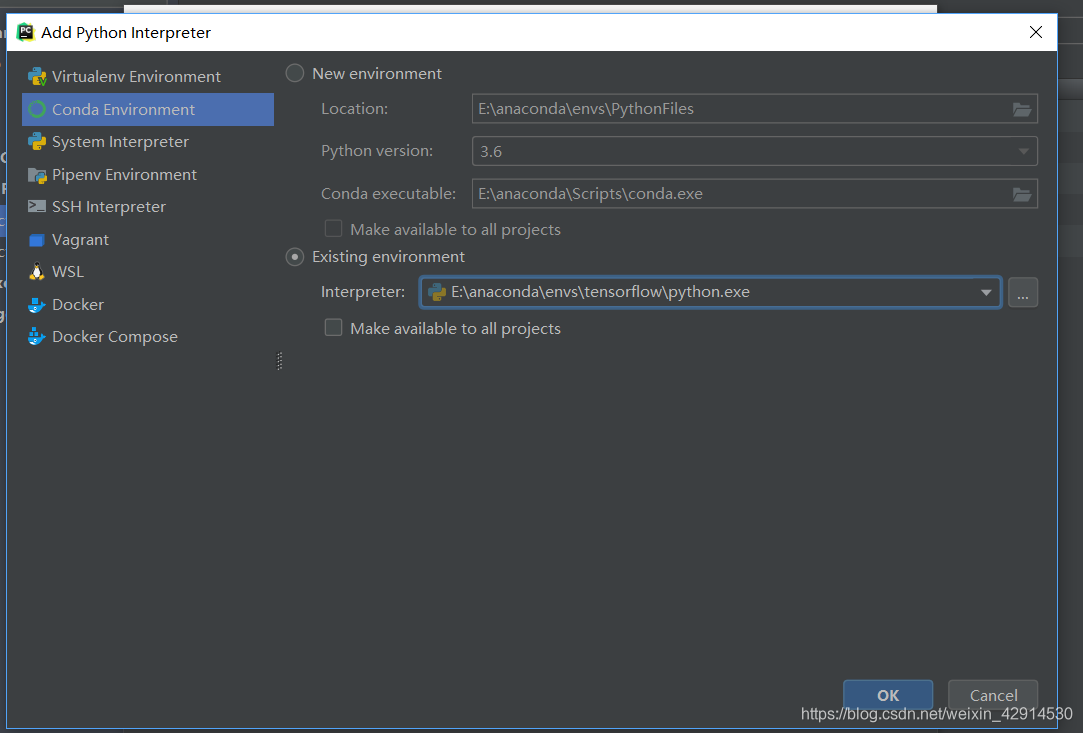This screenshot has height=733, width=1083.
Task: Click the Pipenv Environment folder icon
Action: (37, 175)
